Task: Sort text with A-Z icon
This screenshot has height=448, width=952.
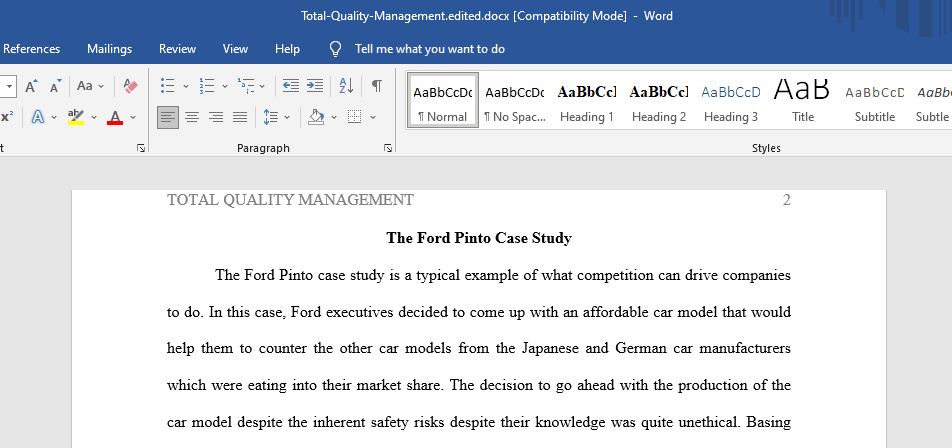Action: pyautogui.click(x=346, y=86)
